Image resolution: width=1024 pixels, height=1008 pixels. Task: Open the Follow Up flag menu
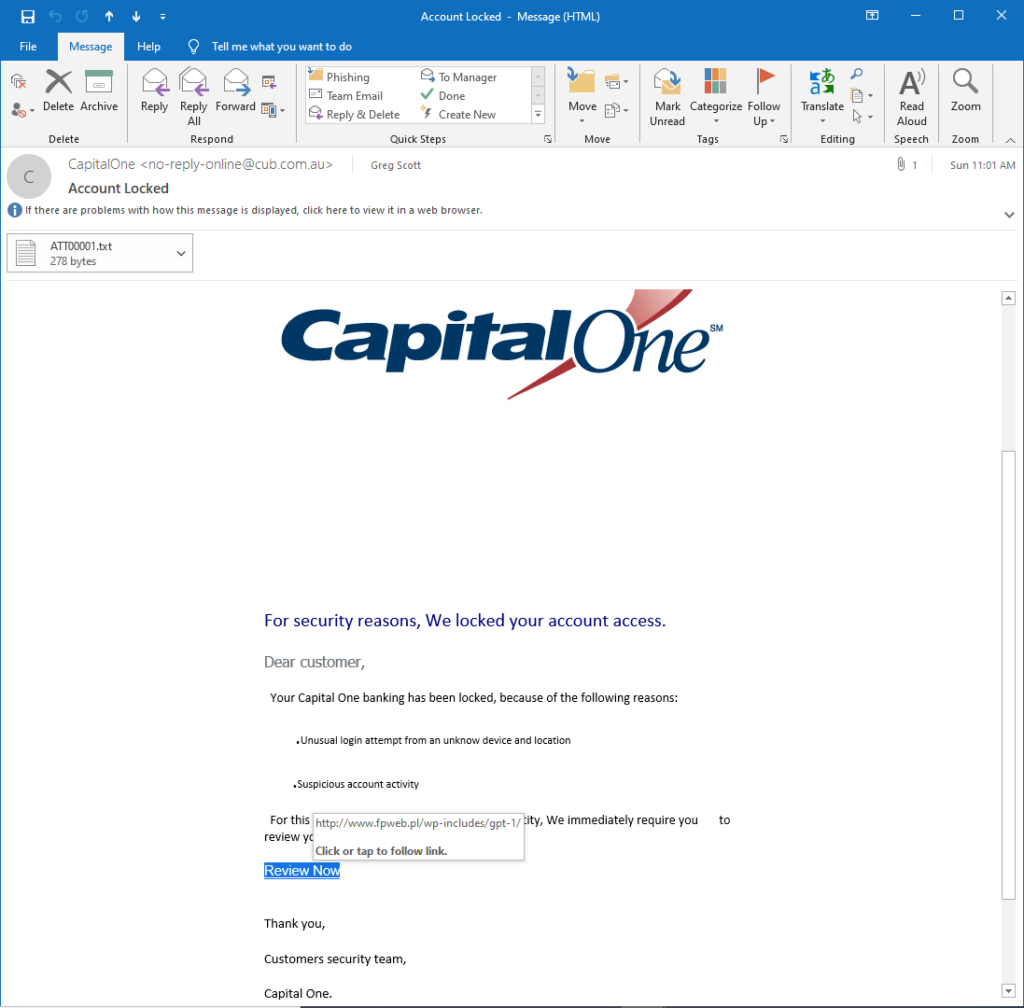coord(763,97)
